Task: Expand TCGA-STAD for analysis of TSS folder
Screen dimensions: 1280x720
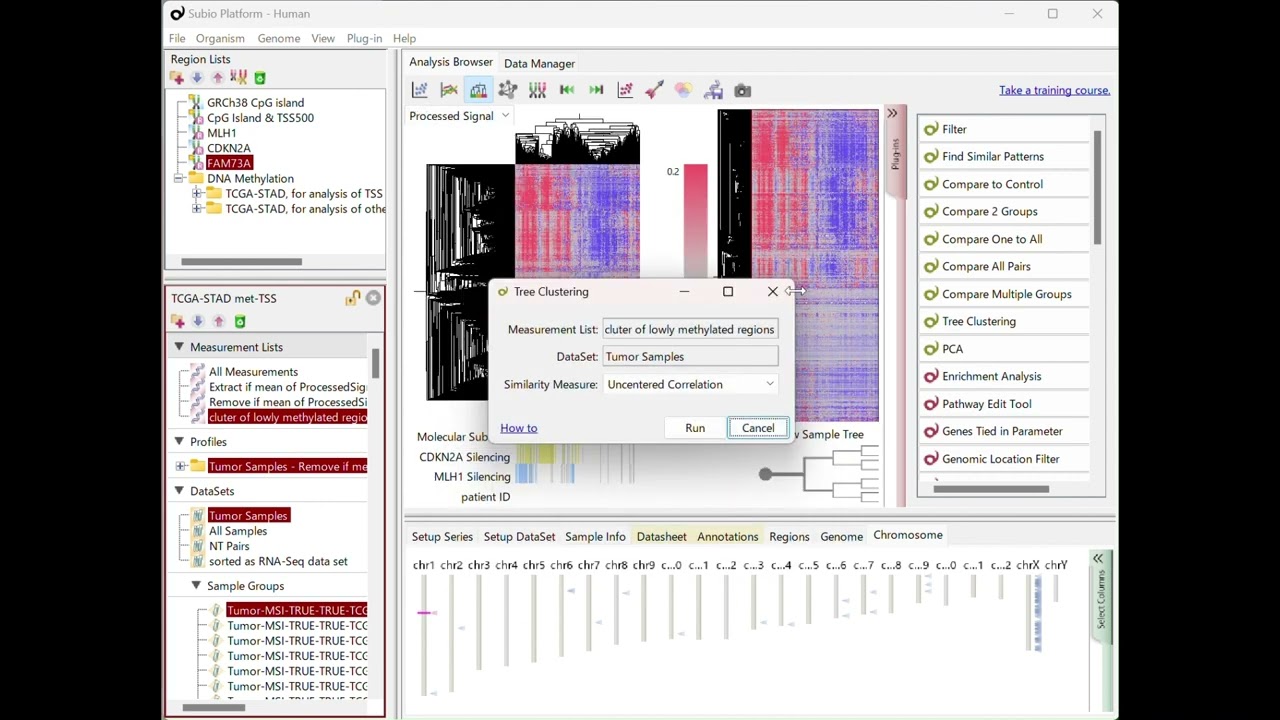Action: point(197,194)
